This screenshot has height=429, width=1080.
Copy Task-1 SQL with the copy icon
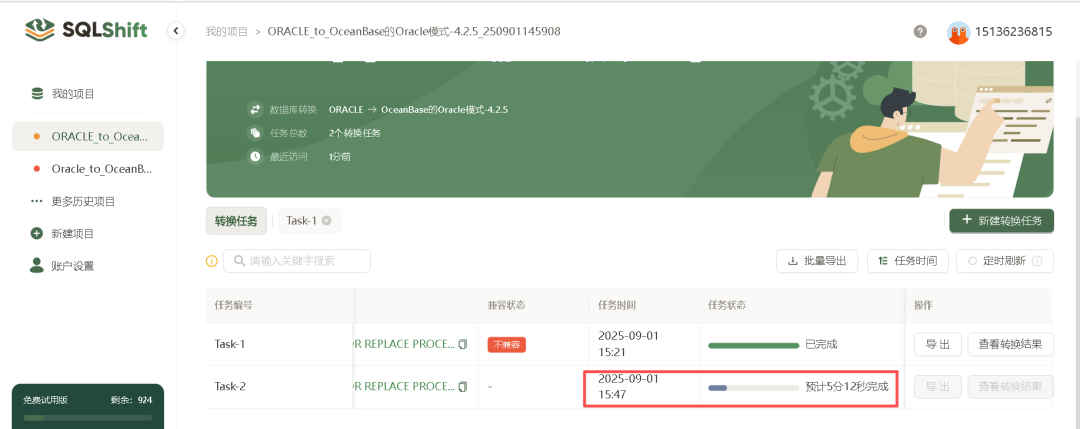tap(463, 344)
